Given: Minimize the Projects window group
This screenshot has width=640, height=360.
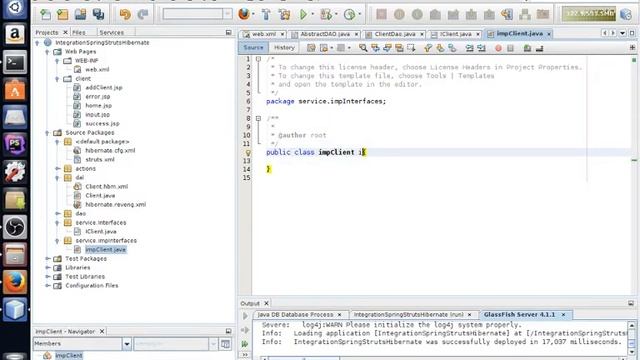Looking at the screenshot, I should click(x=229, y=32).
